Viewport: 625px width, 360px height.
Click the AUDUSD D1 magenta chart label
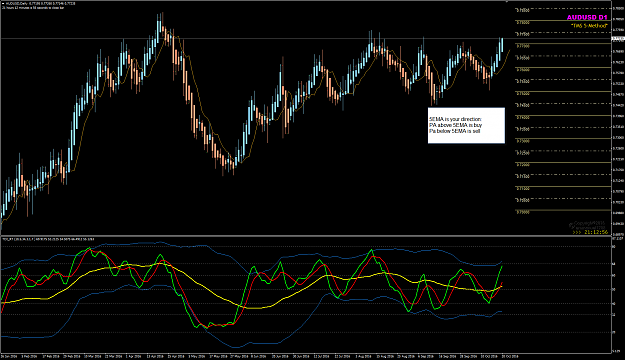[587, 18]
